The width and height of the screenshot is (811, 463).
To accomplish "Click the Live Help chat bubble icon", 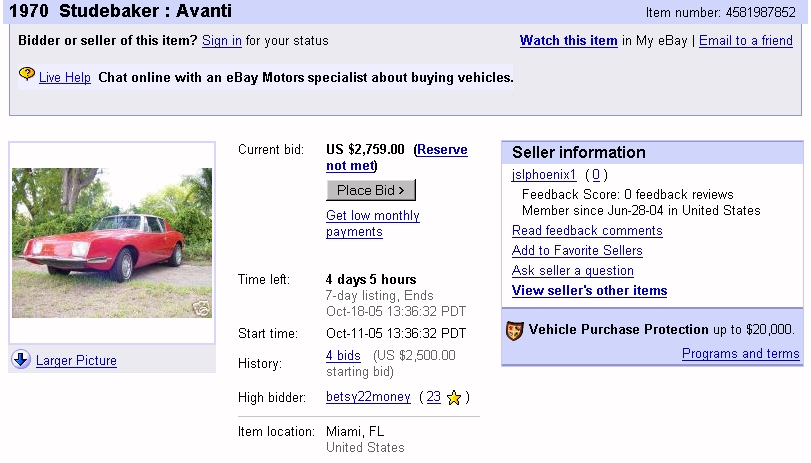I will click(x=27, y=75).
